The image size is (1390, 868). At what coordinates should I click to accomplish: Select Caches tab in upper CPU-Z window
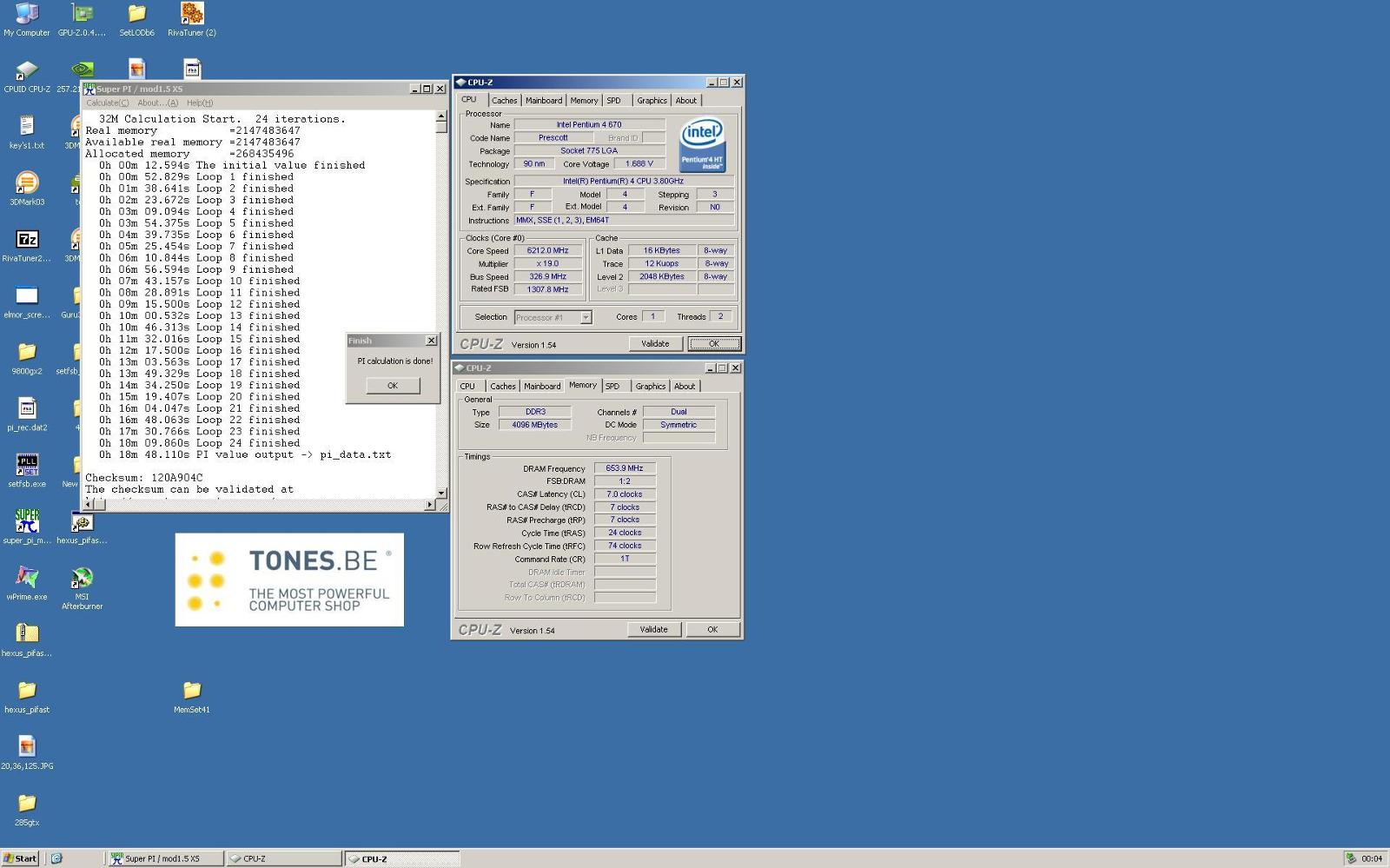tap(504, 101)
